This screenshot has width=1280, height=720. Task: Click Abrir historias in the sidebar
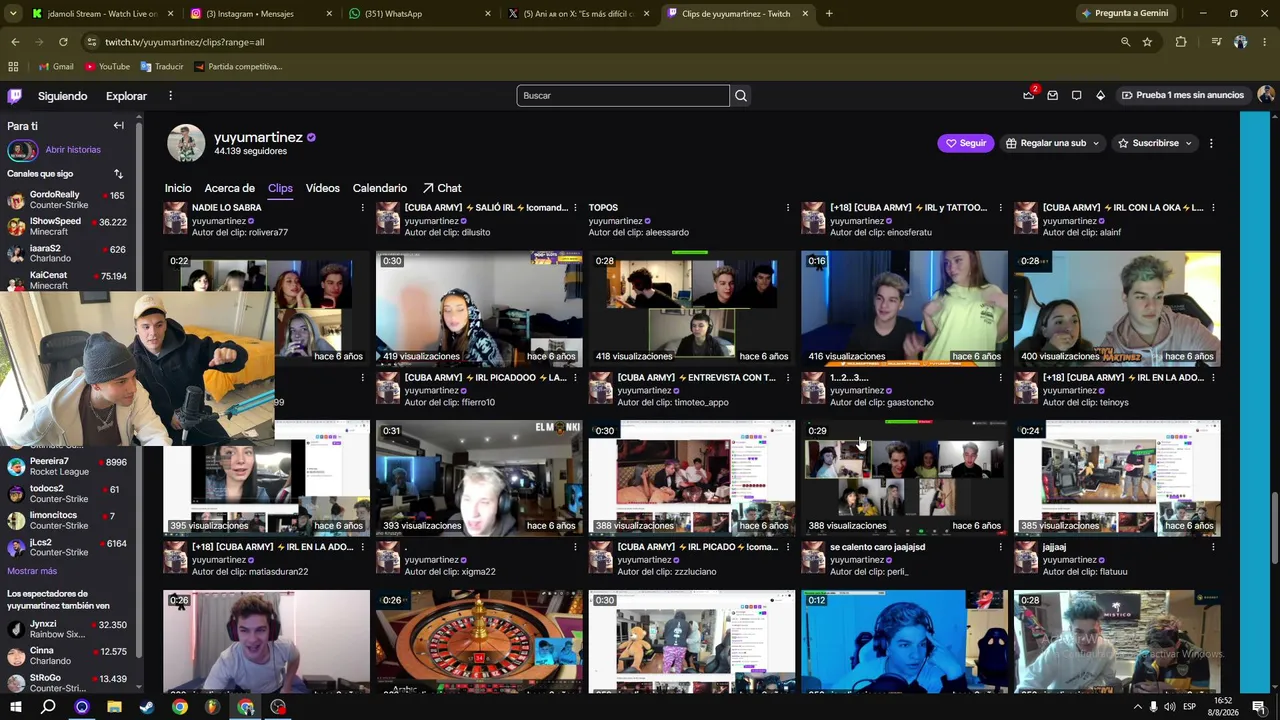point(73,150)
